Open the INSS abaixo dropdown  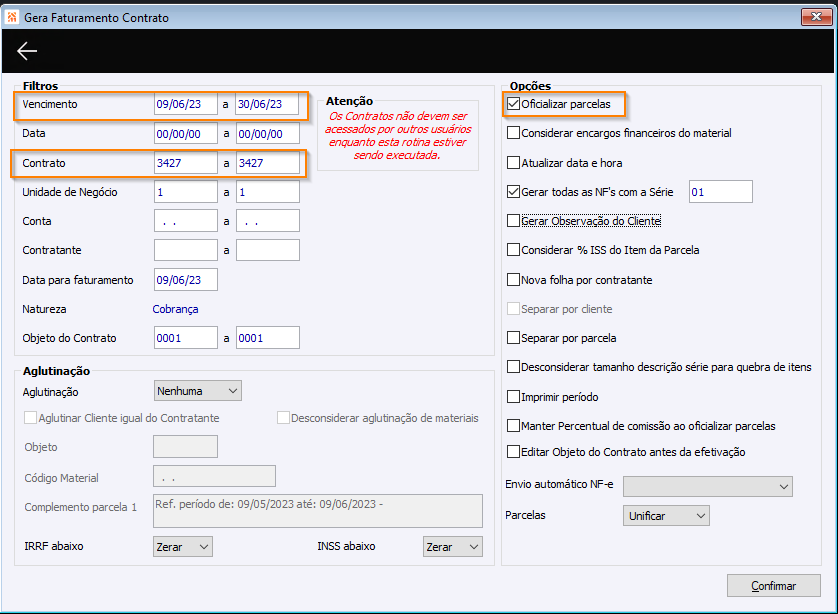pos(453,547)
